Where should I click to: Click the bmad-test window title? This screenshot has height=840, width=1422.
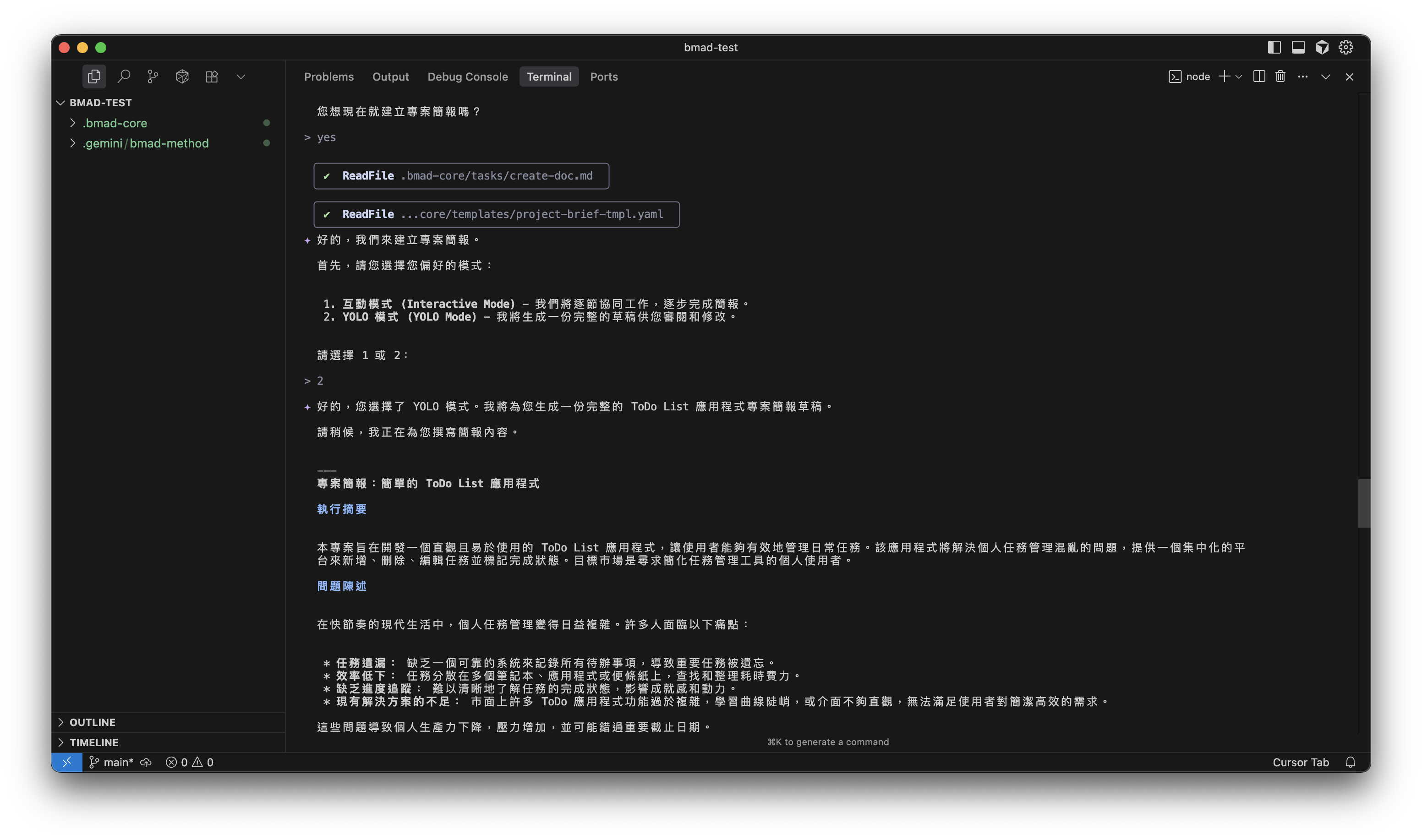711,48
